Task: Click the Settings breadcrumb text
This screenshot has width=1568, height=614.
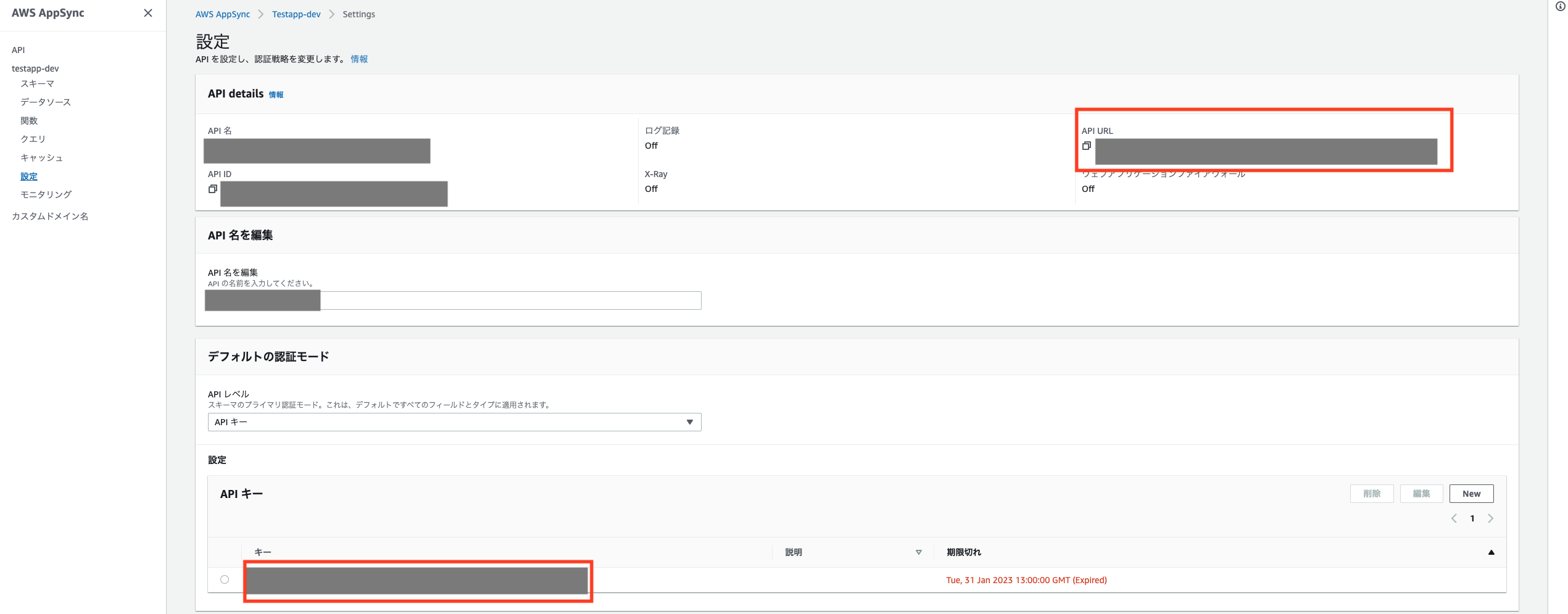Action: [x=359, y=14]
